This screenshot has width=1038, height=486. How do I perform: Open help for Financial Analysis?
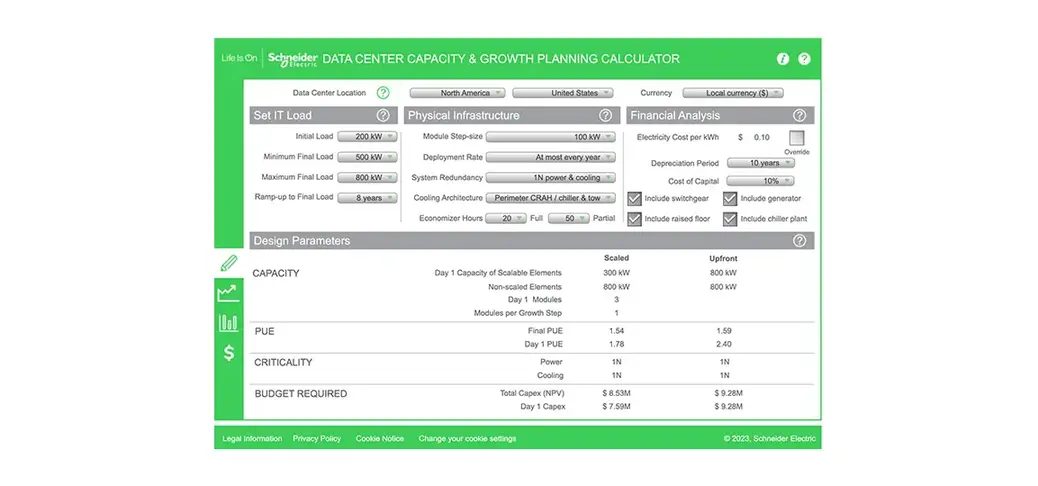[x=799, y=115]
